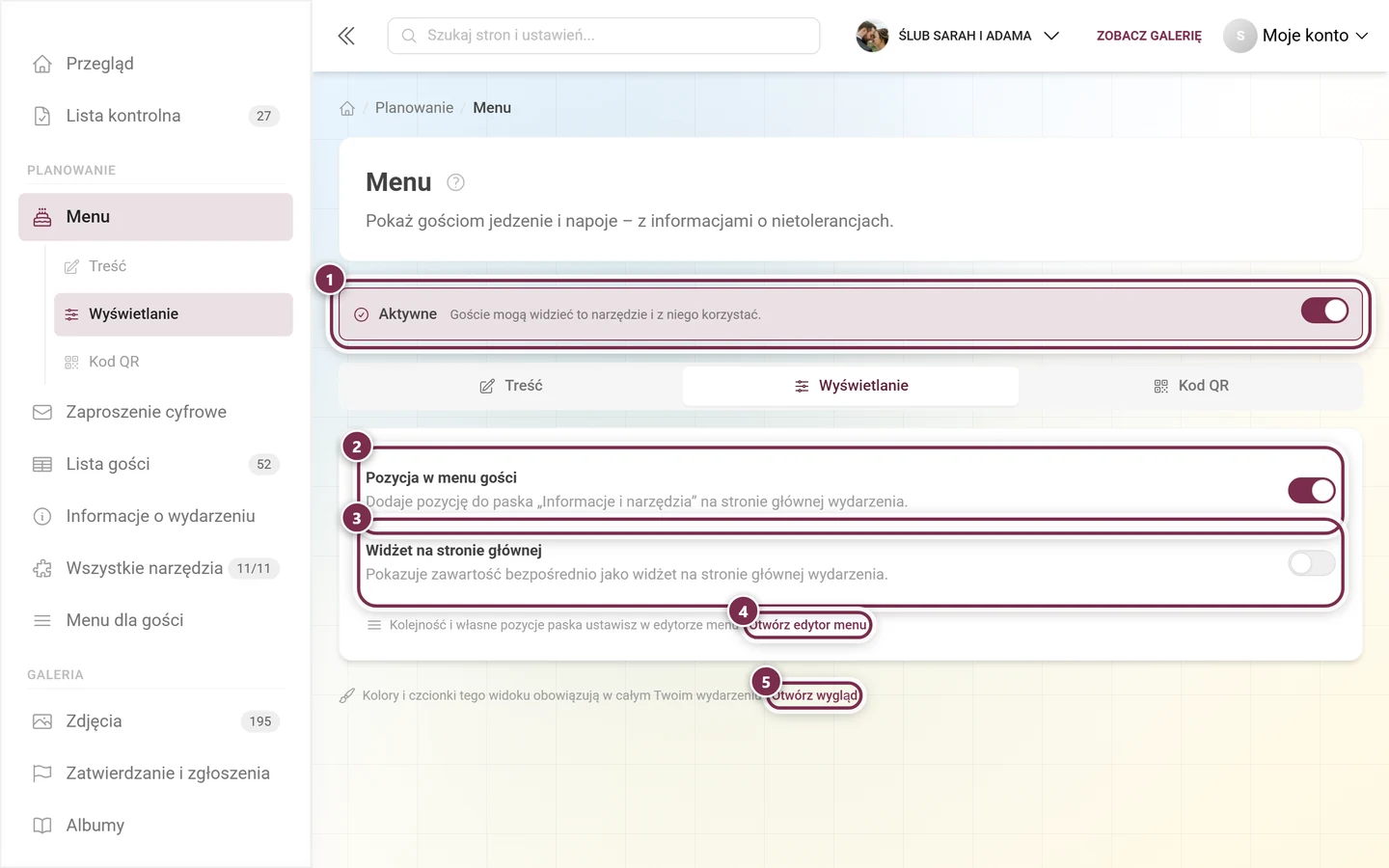Click the cake icon of the Menu sidebar item

(42, 217)
